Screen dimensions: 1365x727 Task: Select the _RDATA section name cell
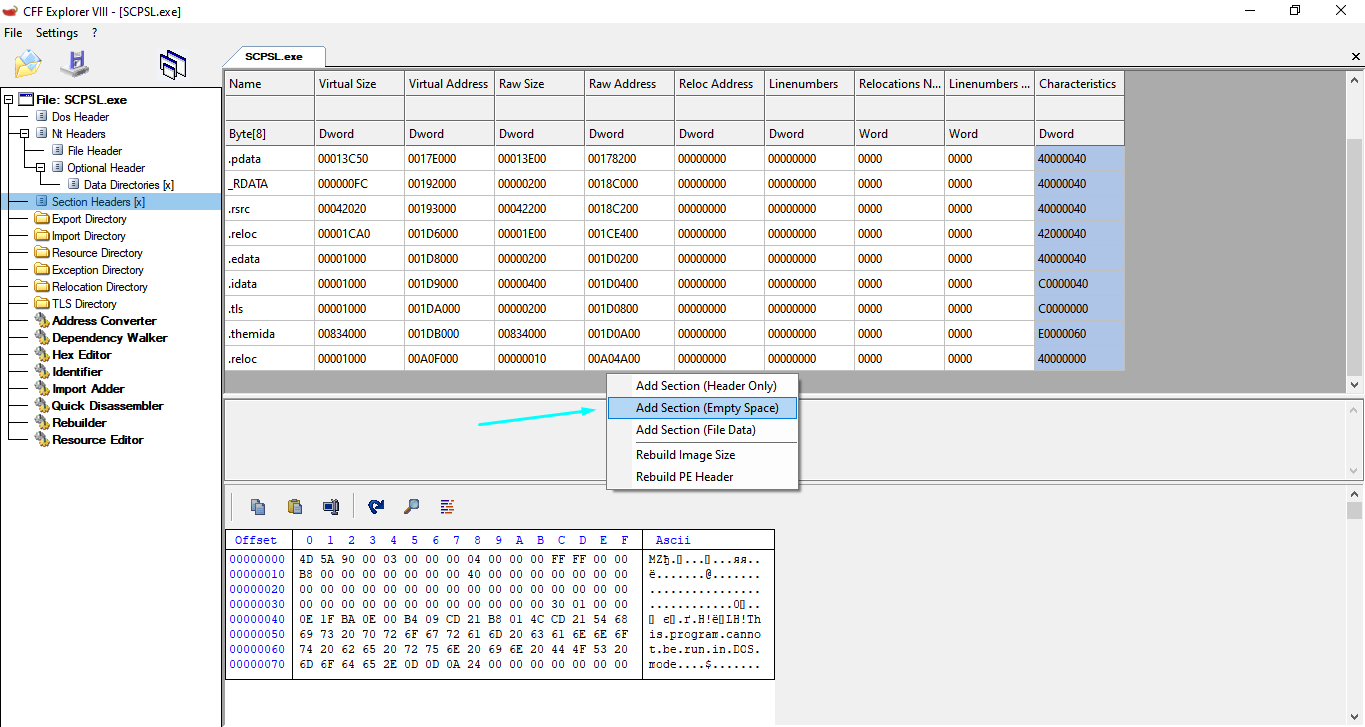(x=269, y=184)
